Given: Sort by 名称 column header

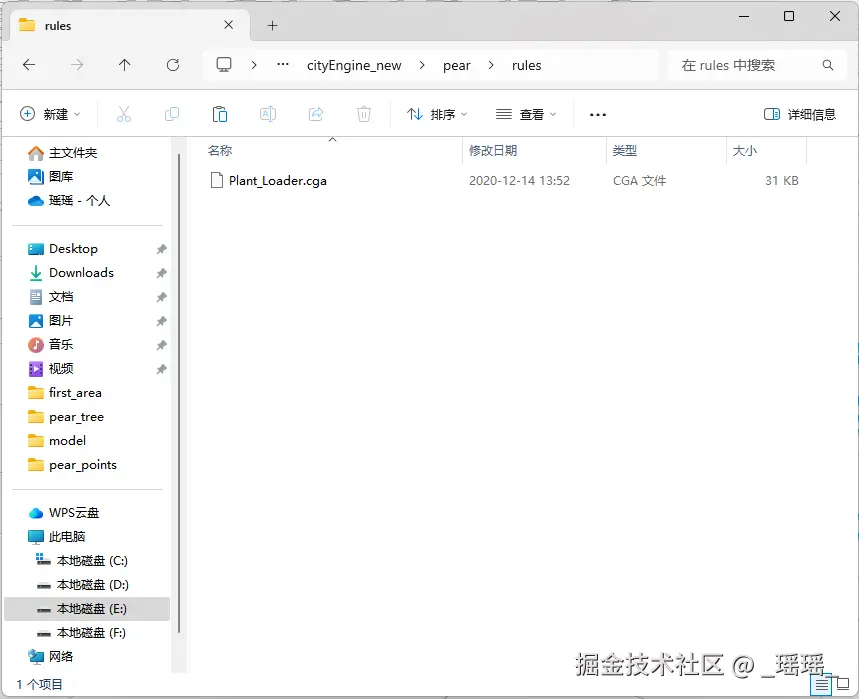Looking at the screenshot, I should click(x=220, y=151).
